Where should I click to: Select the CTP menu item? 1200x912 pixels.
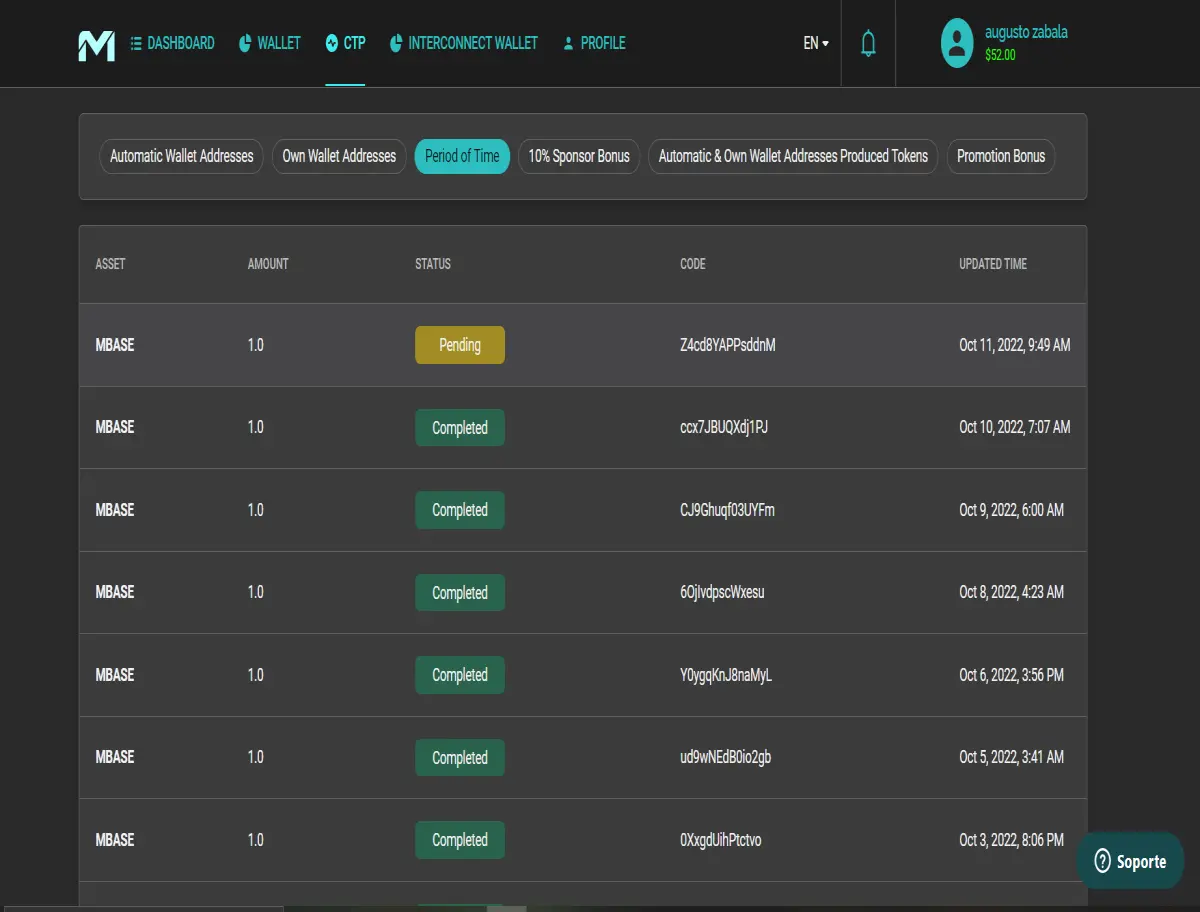coord(345,43)
